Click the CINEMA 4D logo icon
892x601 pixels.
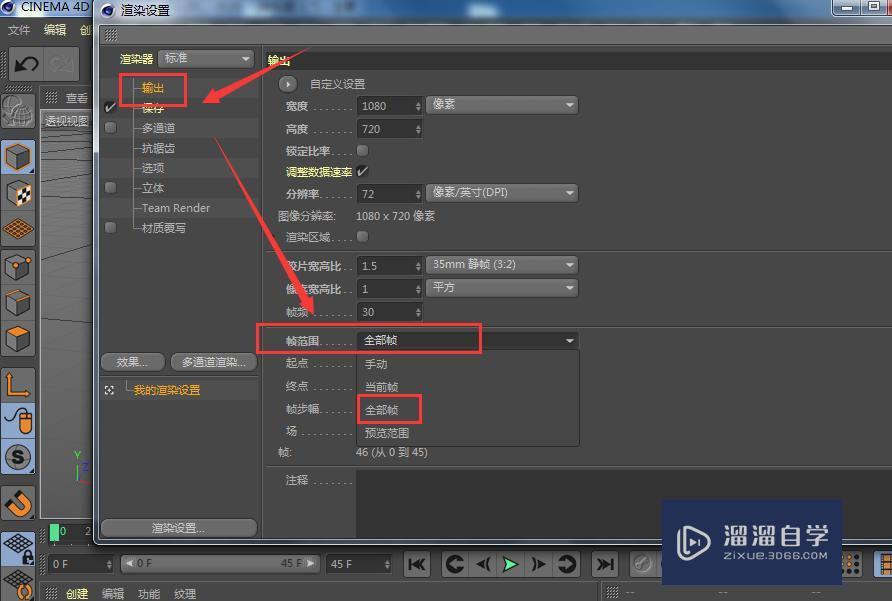[x=10, y=7]
